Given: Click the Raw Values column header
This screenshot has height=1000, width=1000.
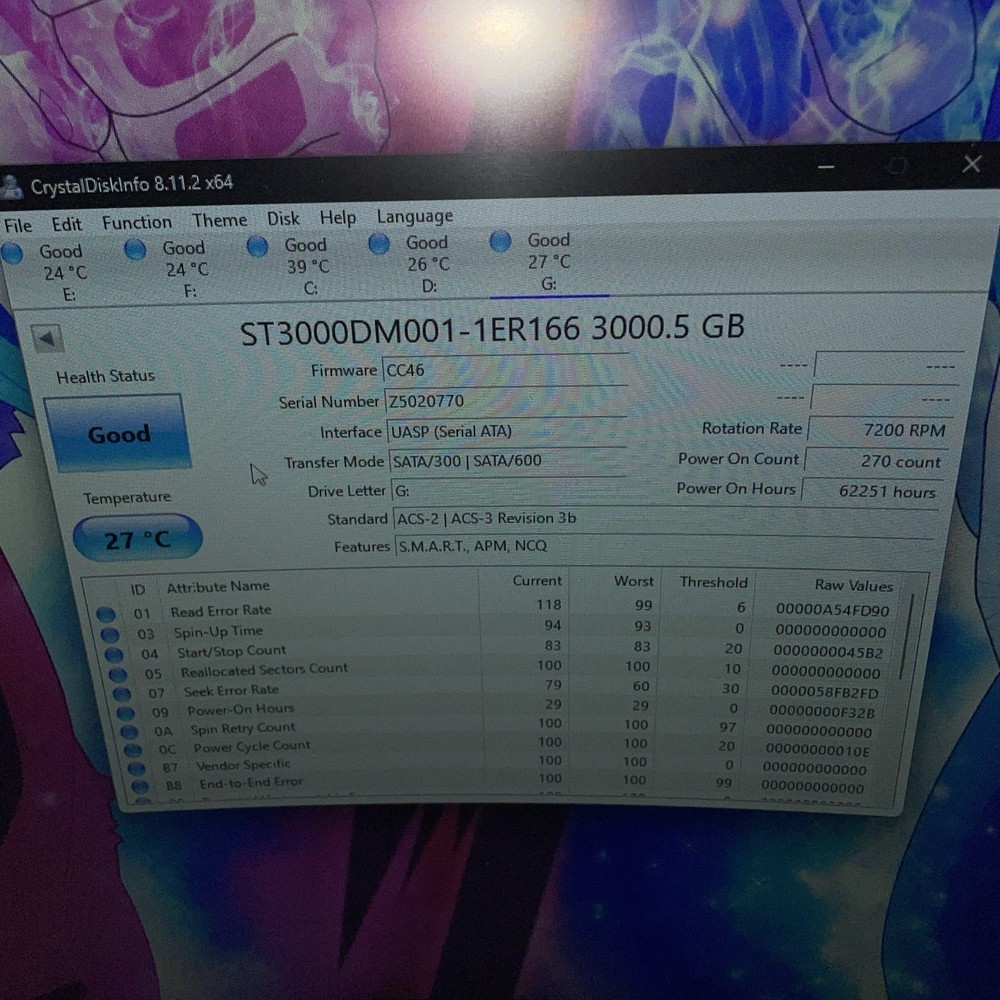Looking at the screenshot, I should pos(853,585).
